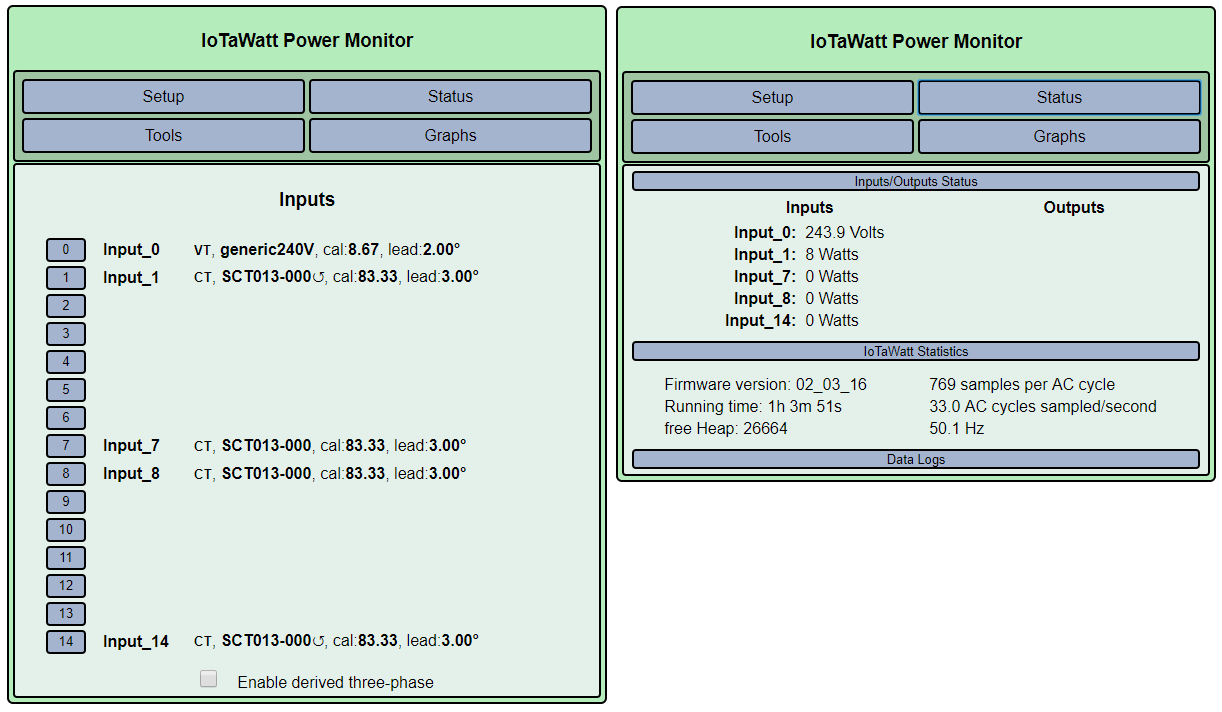
Task: Click generic240V model text
Action: click(x=267, y=250)
